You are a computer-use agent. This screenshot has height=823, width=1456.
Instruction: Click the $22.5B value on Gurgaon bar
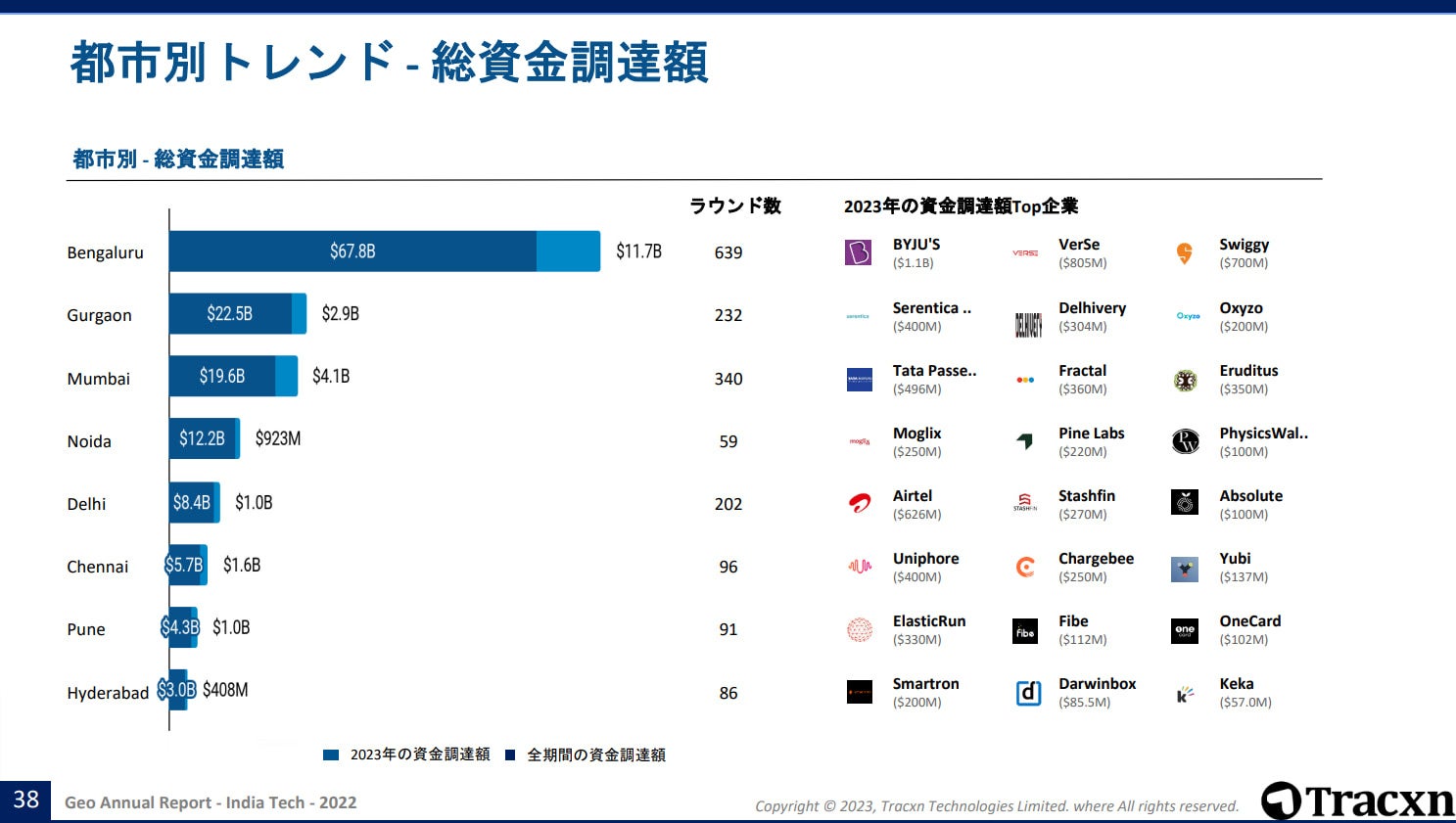pos(229,314)
